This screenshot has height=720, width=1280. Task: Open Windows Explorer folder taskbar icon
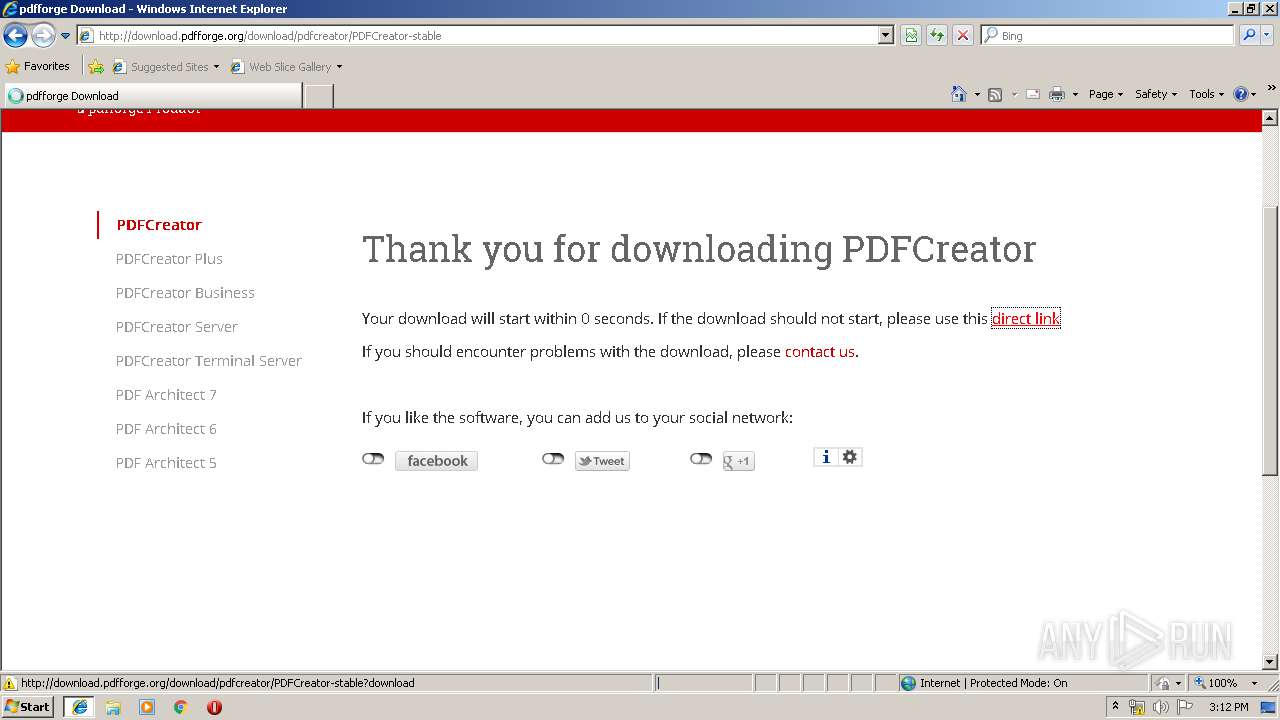point(113,707)
